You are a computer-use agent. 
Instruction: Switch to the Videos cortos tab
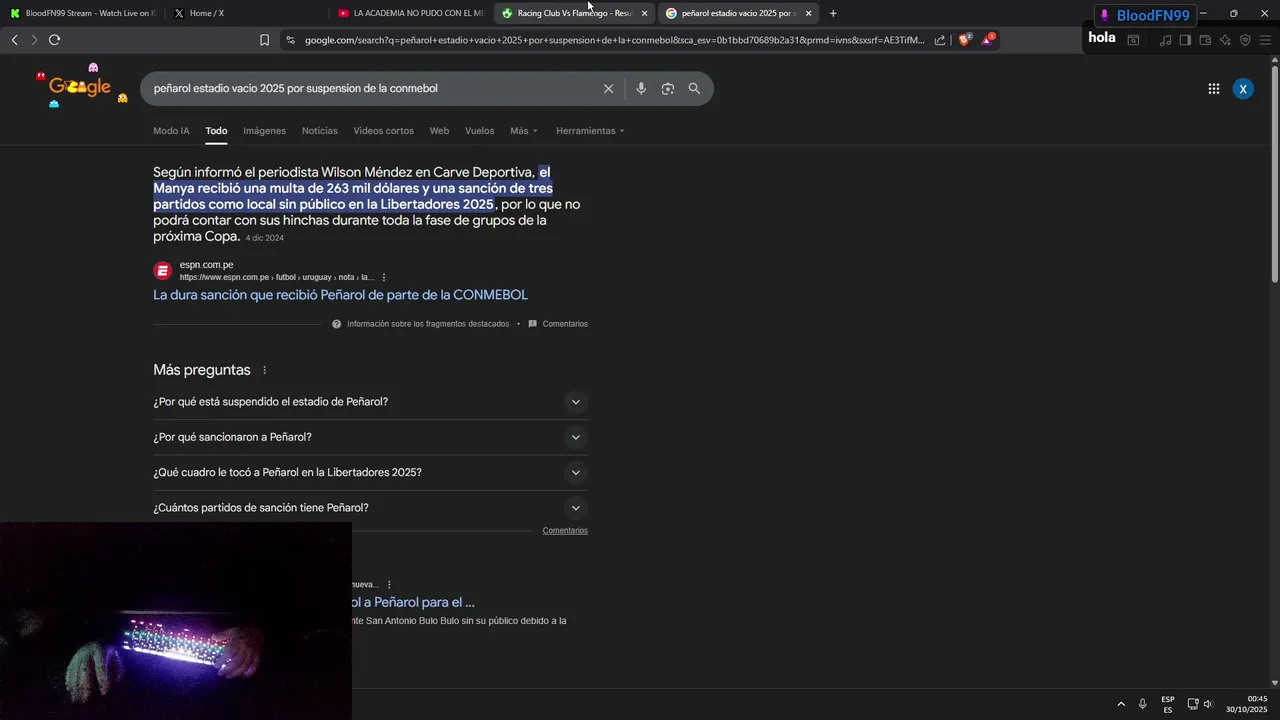pos(383,131)
